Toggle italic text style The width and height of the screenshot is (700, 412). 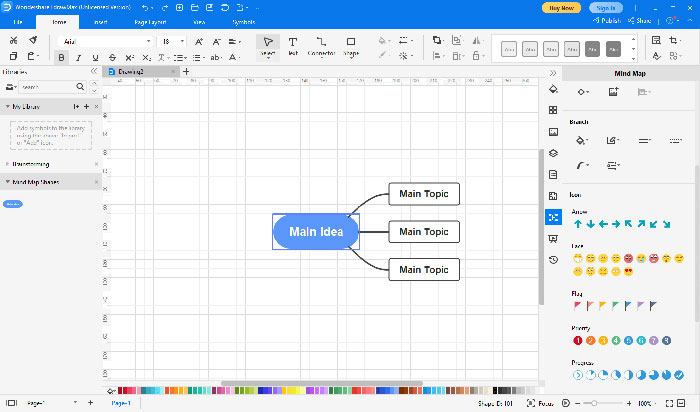(77, 58)
